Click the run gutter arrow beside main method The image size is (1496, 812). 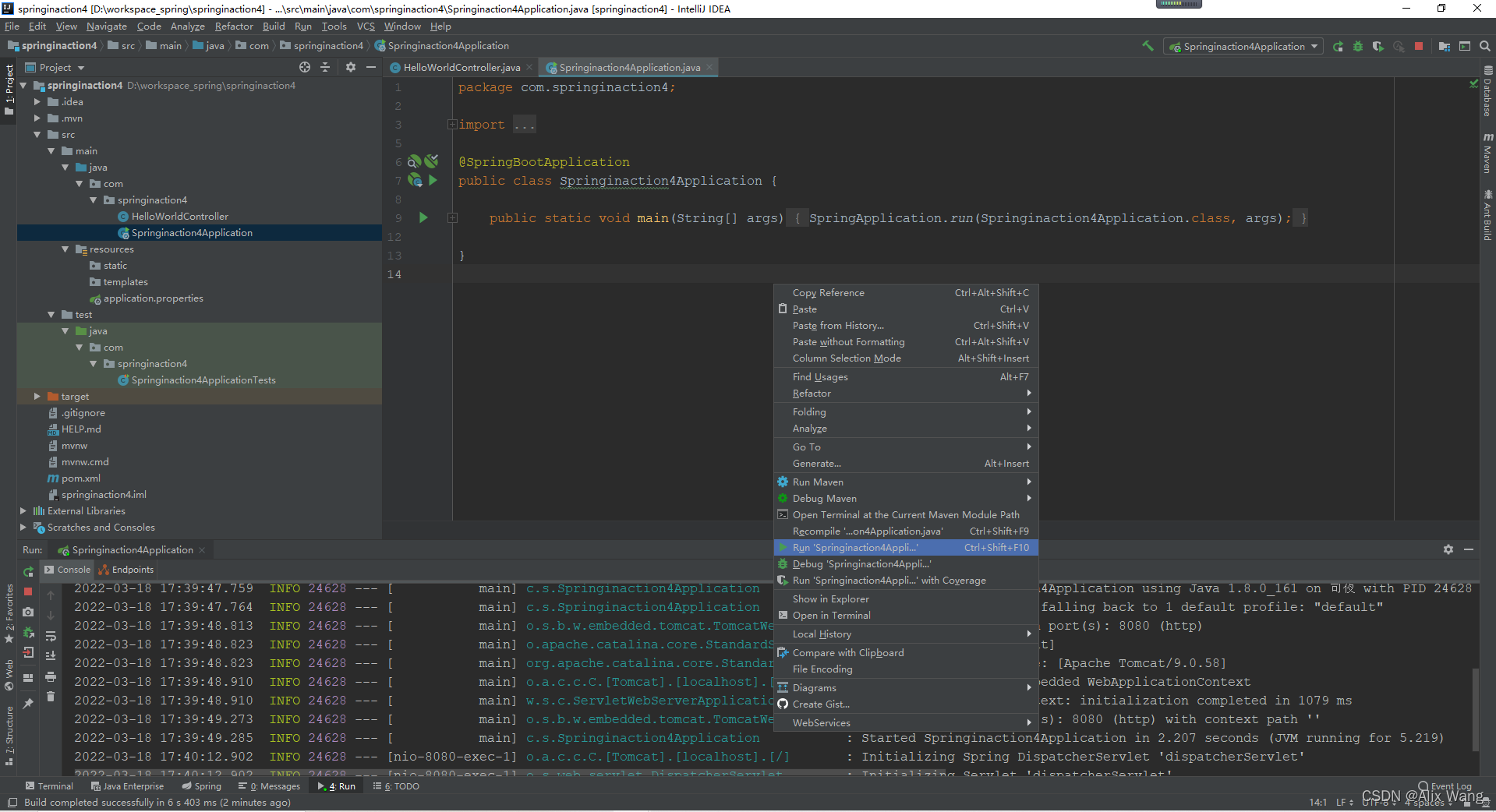[x=423, y=218]
